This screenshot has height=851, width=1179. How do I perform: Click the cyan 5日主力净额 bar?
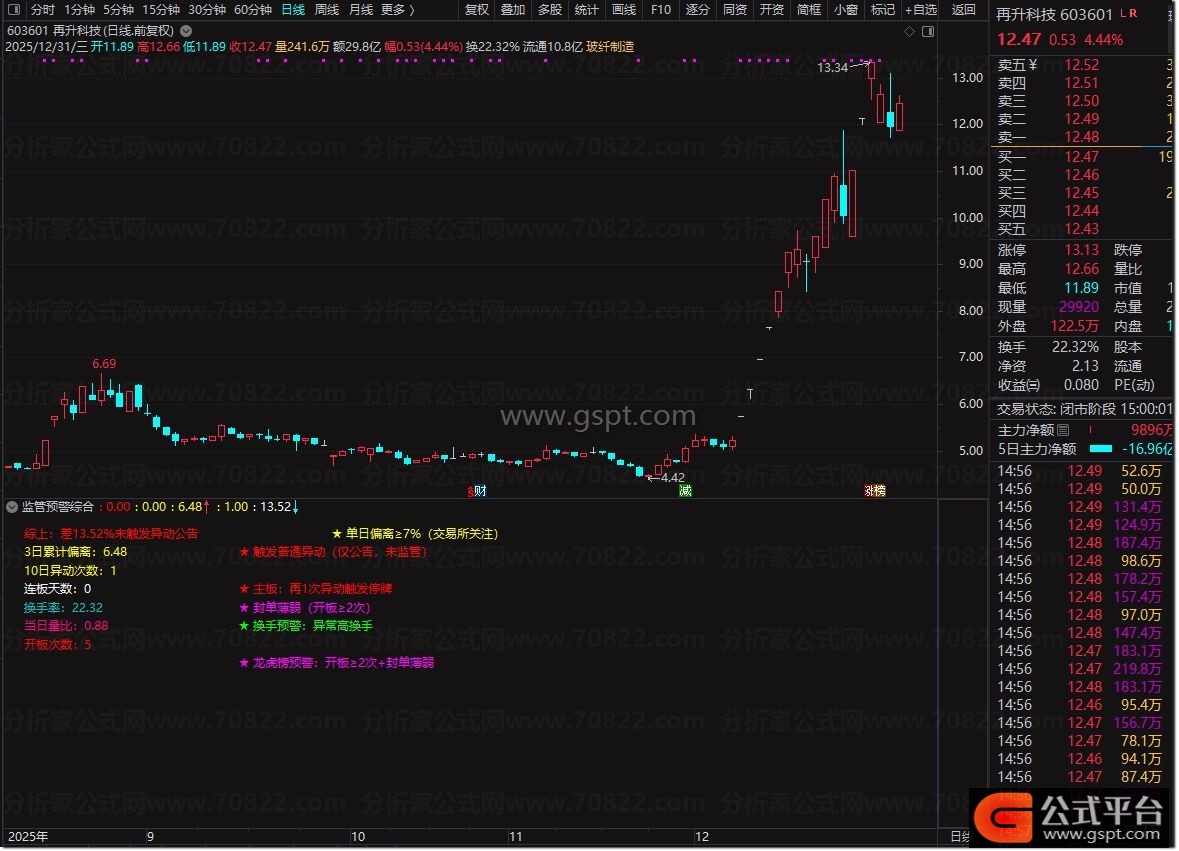click(1101, 450)
